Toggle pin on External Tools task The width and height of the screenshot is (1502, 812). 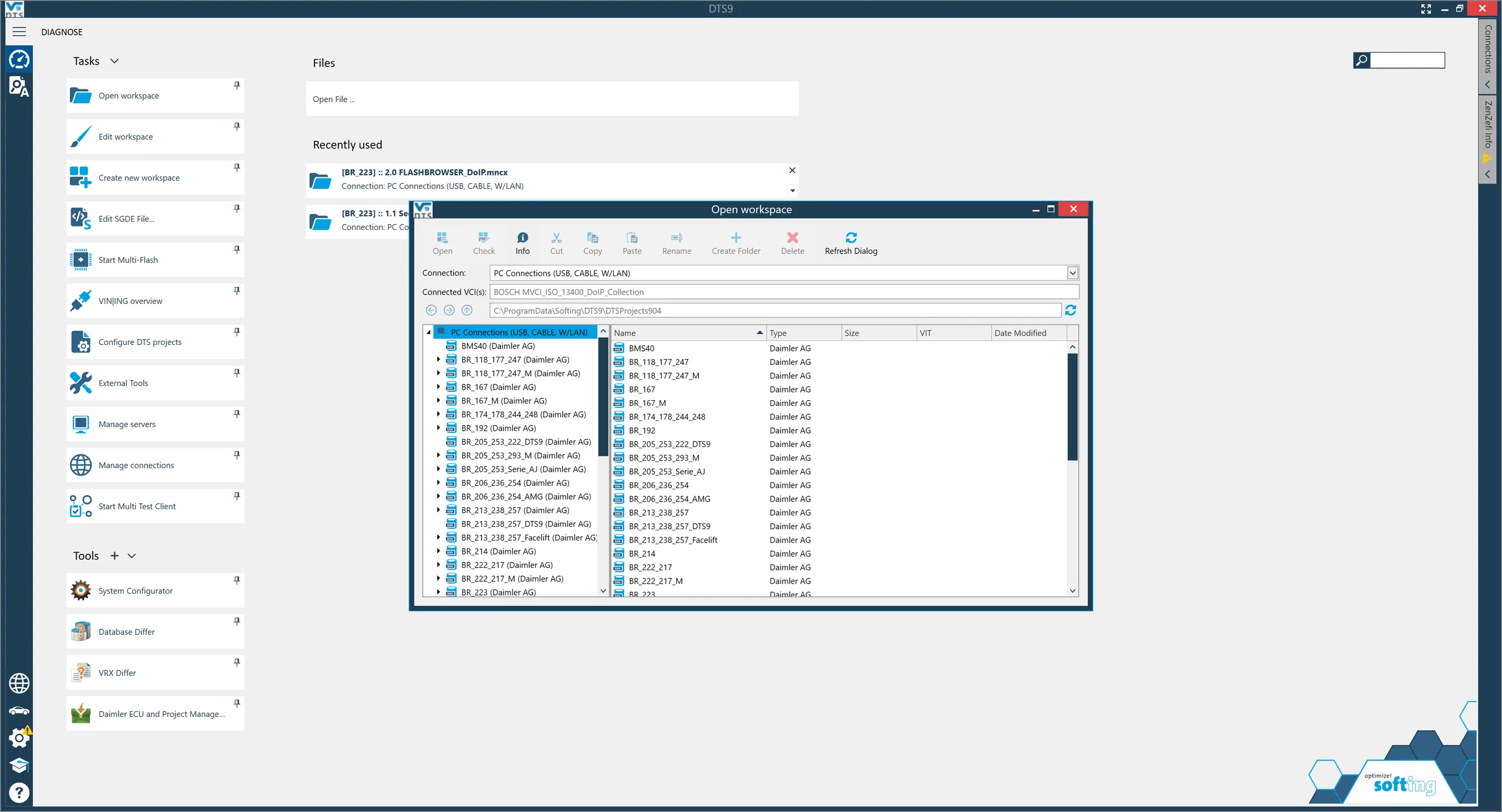click(237, 373)
